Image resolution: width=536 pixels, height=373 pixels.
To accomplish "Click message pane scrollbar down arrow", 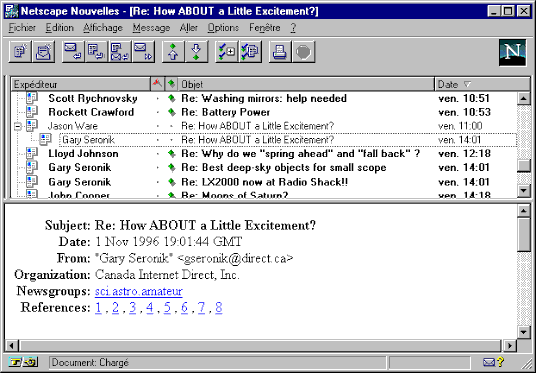I will (524, 332).
